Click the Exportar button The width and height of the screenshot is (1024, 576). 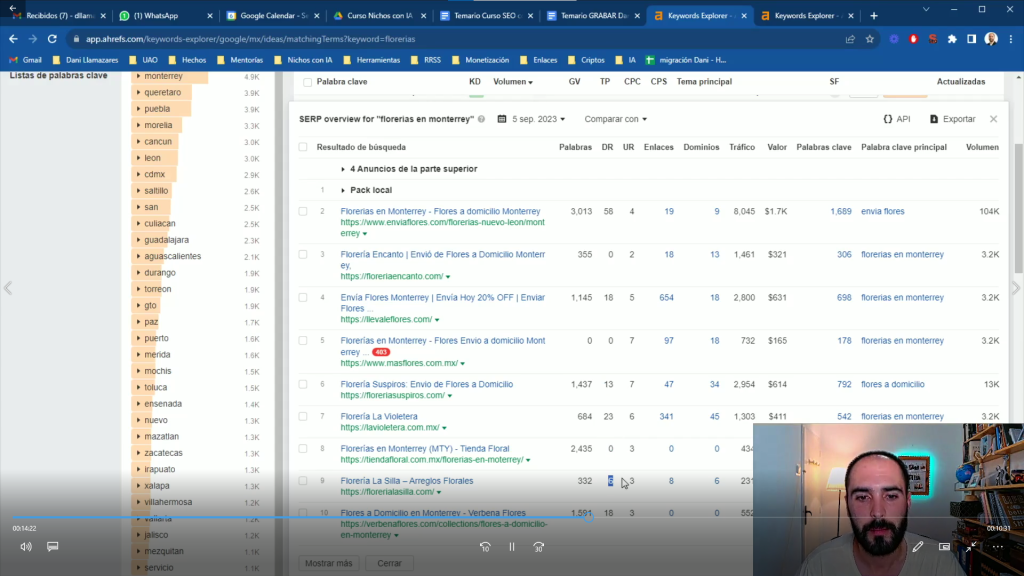[x=952, y=119]
